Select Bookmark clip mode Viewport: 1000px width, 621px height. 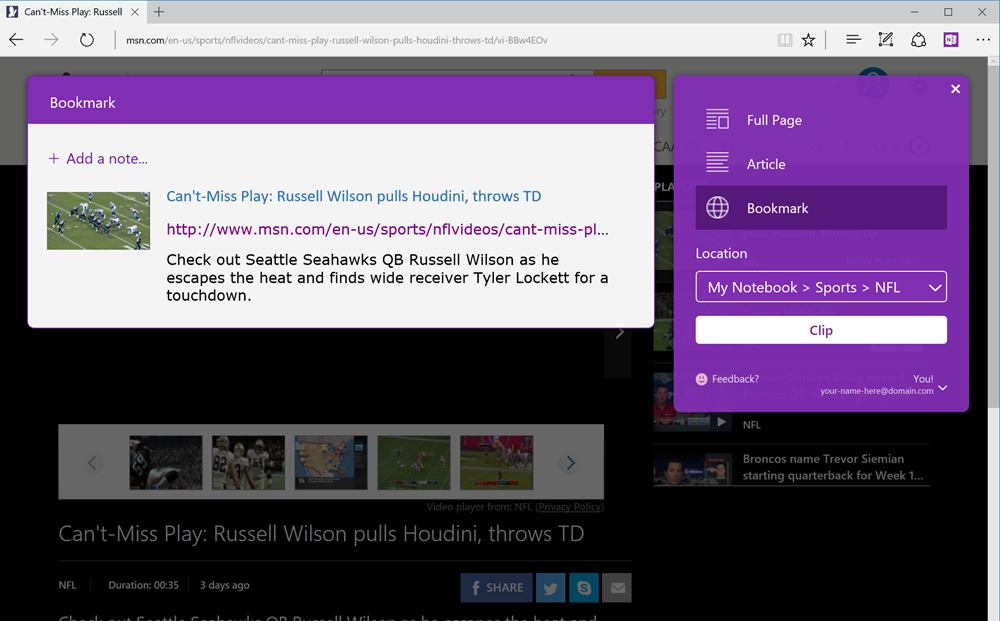[821, 208]
